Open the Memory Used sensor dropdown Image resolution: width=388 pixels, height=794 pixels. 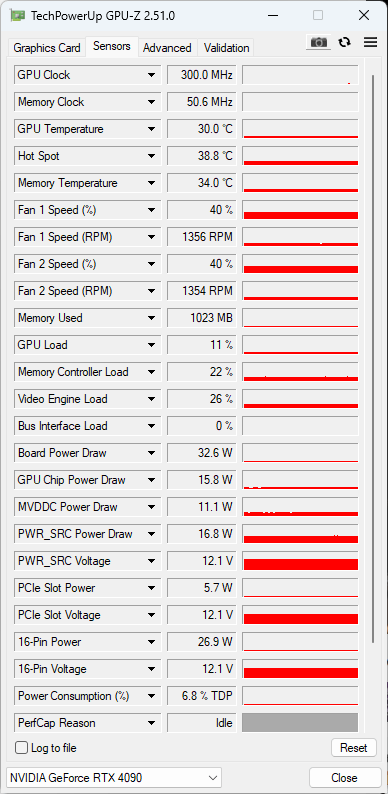(x=151, y=318)
